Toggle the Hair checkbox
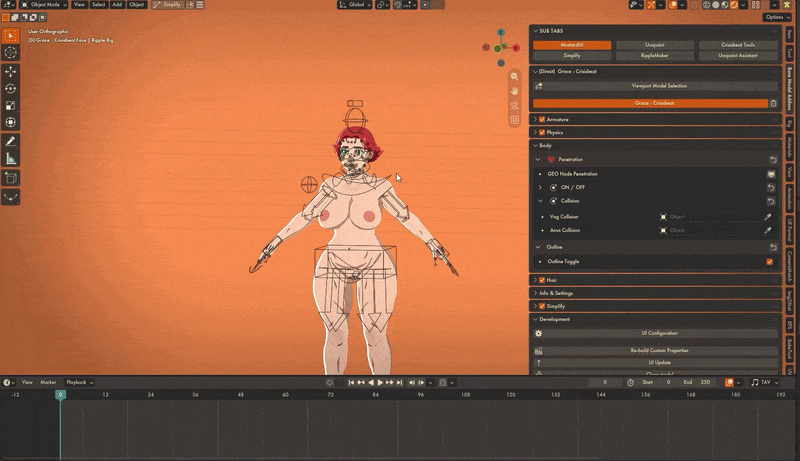Viewport: 800px width, 461px height. point(542,280)
